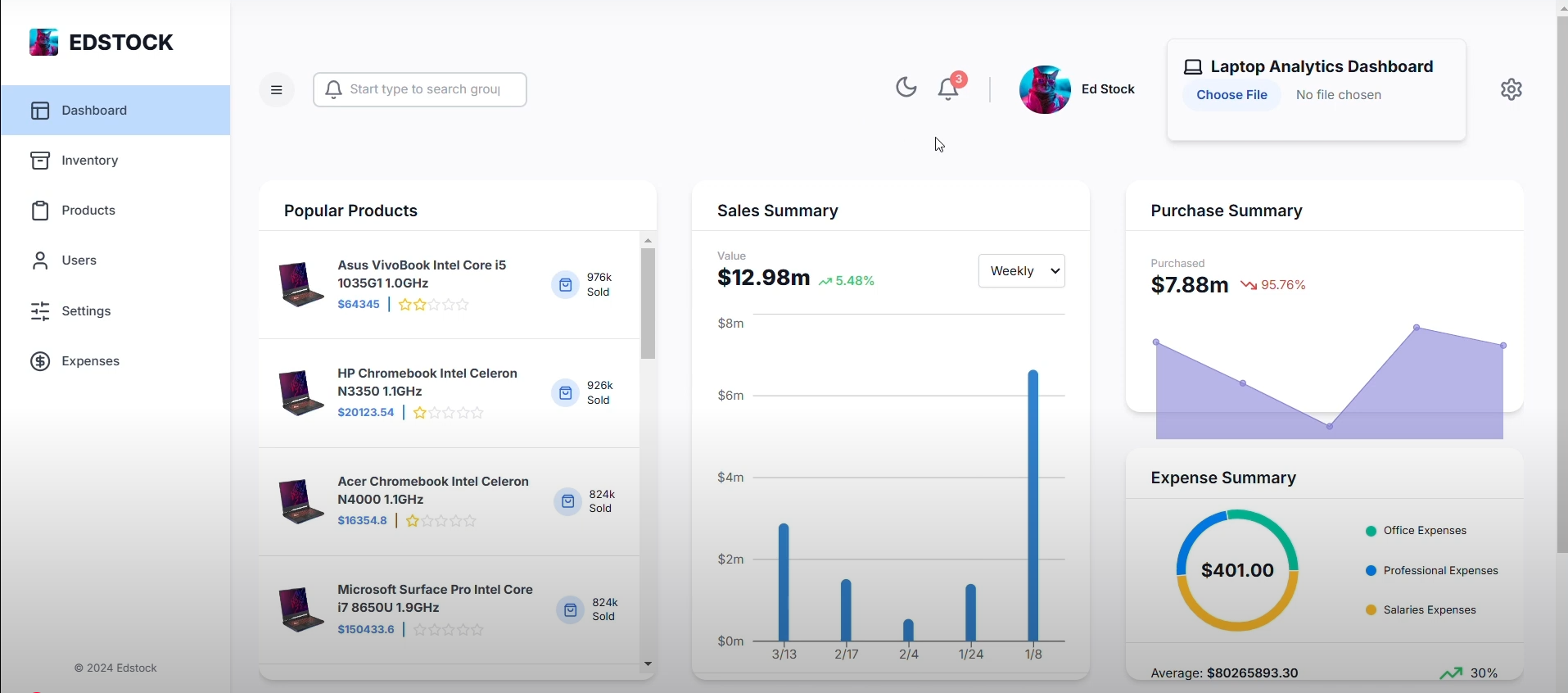The image size is (1568, 693).
Task: Click the Acer Chromebook star rating
Action: 441,521
